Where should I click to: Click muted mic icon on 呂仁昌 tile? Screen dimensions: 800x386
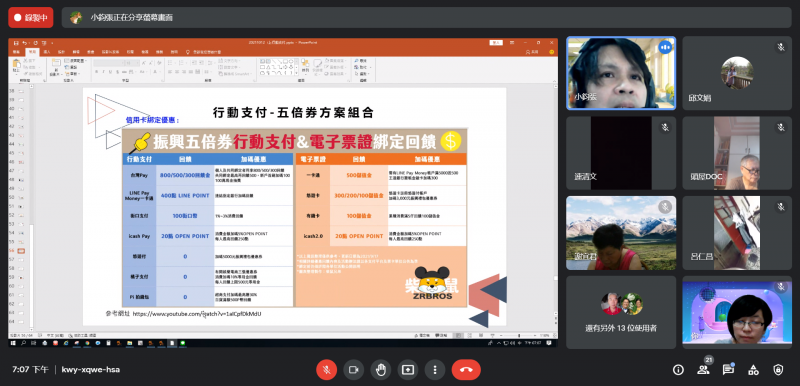point(781,207)
